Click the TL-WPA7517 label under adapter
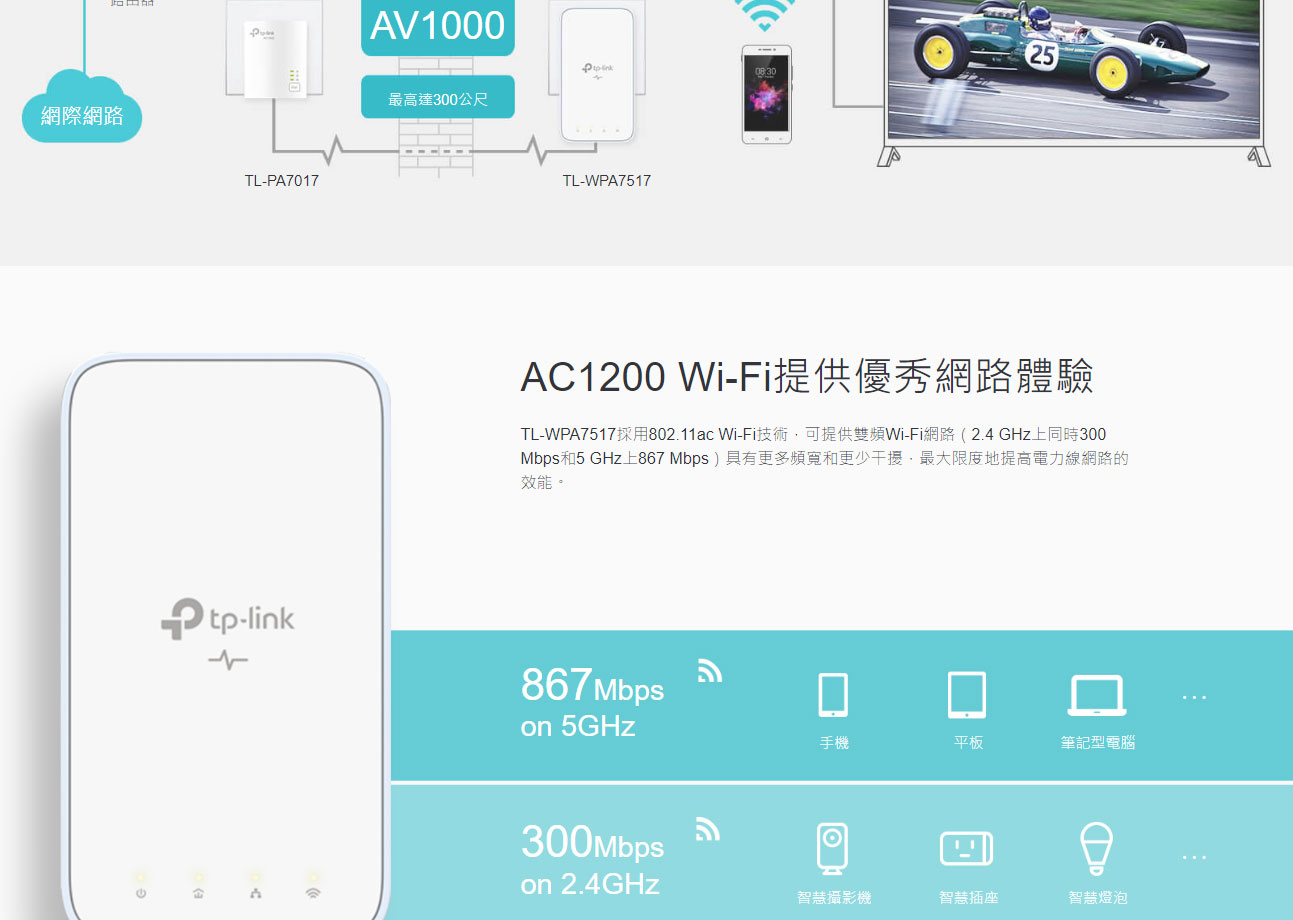Screen dimensions: 1293x920 pos(606,181)
